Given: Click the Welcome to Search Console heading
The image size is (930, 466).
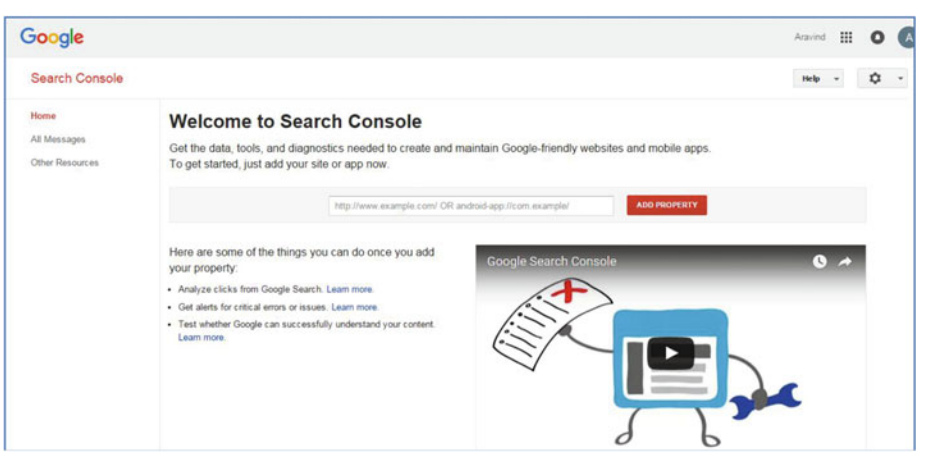Looking at the screenshot, I should tap(295, 122).
